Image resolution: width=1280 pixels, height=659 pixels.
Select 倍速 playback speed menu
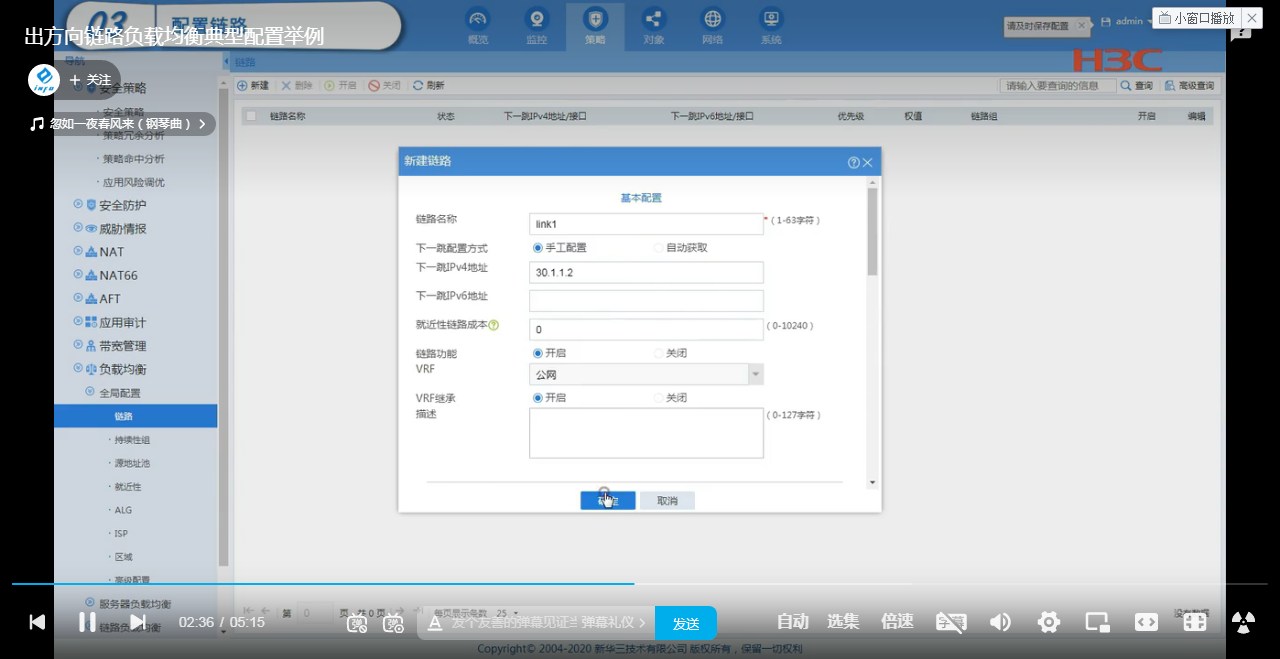point(897,622)
